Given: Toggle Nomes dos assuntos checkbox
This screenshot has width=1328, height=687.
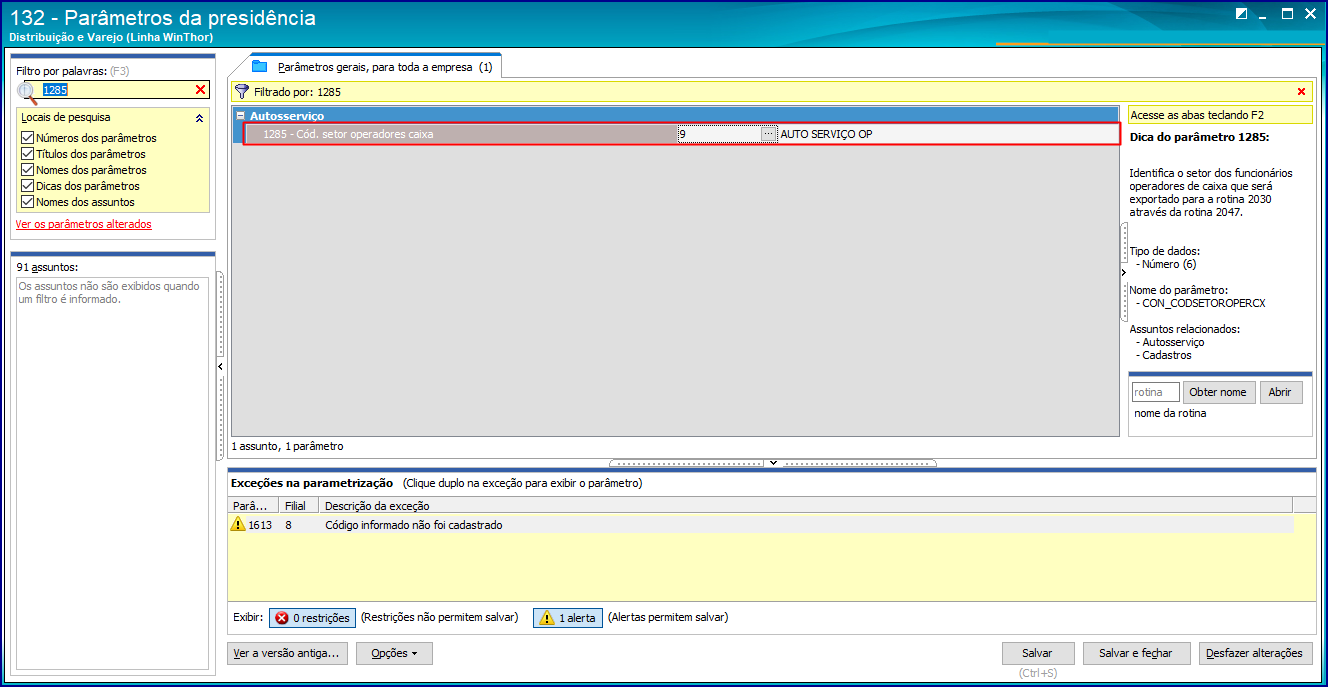Looking at the screenshot, I should (27, 202).
